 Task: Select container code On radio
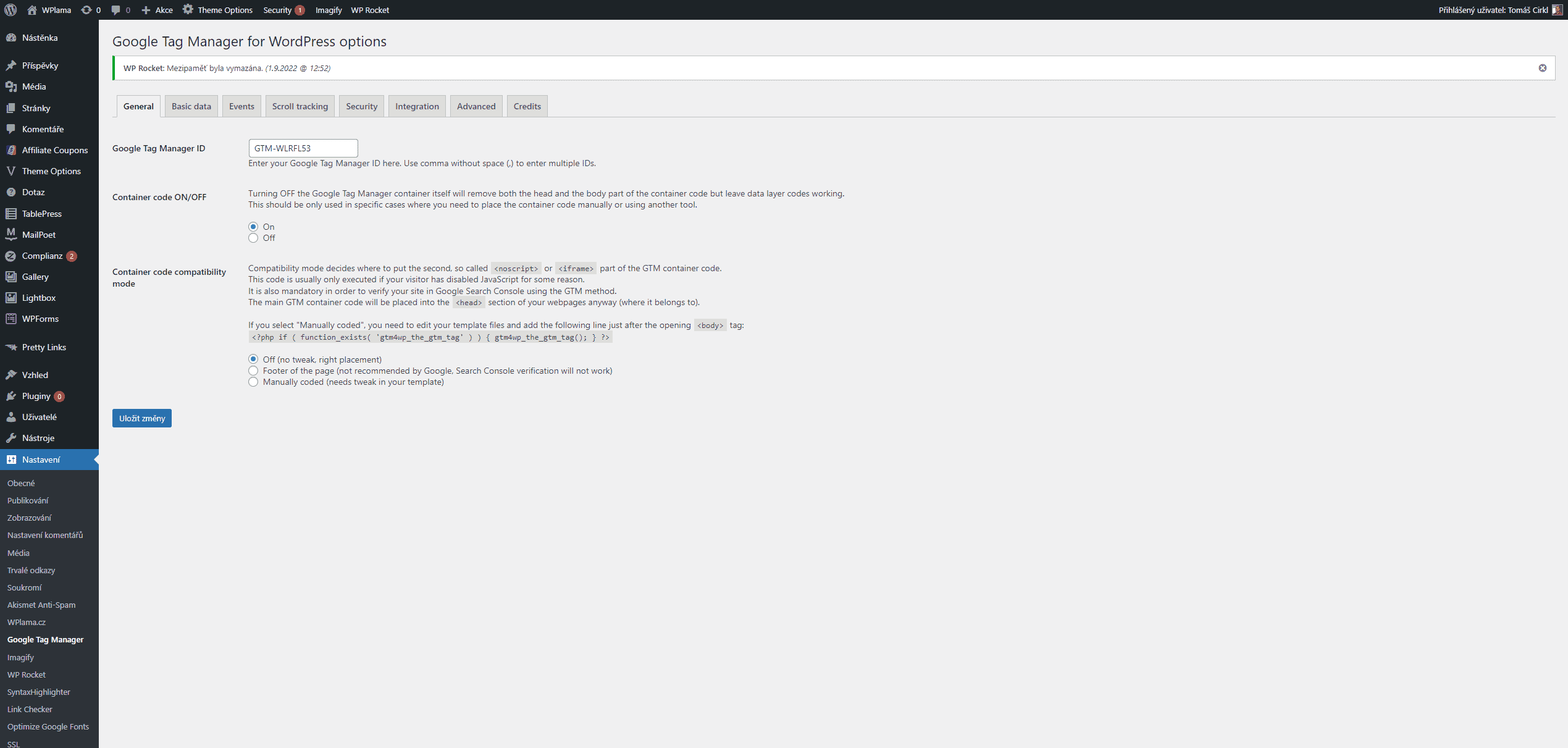(x=253, y=227)
